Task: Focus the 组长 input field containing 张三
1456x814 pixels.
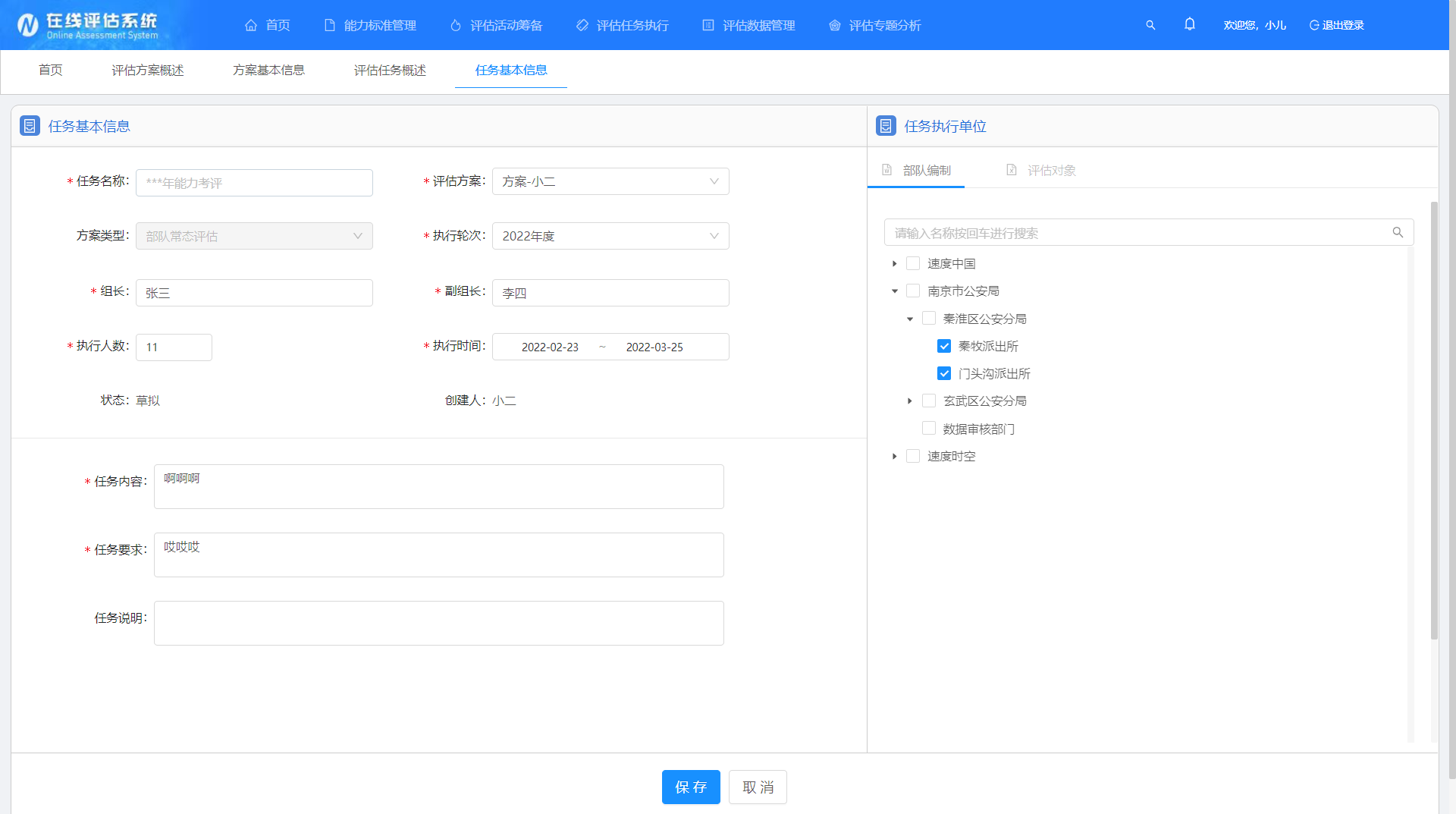Action: click(x=254, y=293)
